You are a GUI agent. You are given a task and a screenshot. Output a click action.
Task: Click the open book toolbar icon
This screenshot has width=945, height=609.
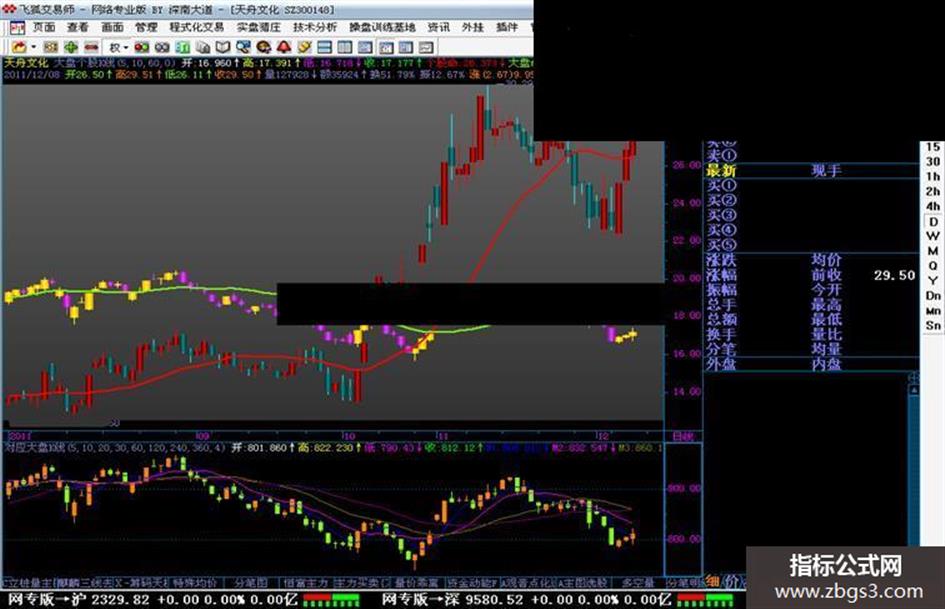[222, 46]
